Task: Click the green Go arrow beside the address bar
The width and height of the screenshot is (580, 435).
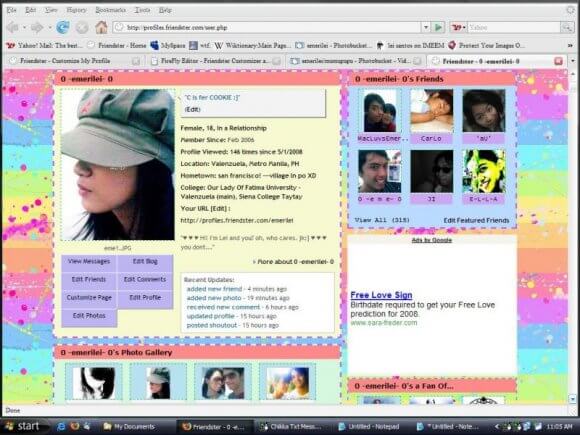Action: (438, 27)
